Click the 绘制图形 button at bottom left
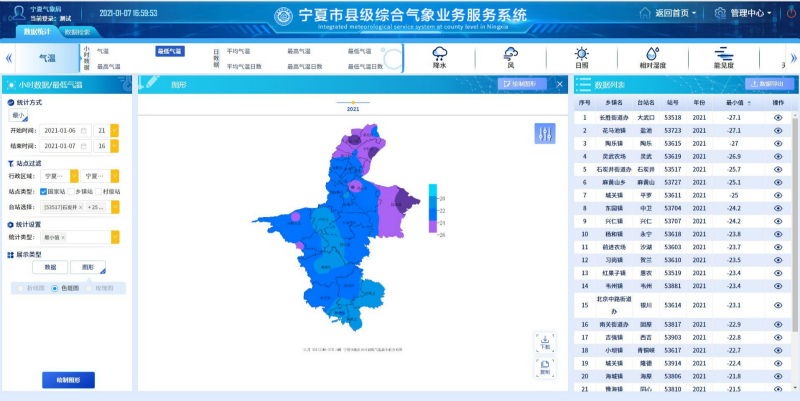This screenshot has width=800, height=401. [68, 379]
